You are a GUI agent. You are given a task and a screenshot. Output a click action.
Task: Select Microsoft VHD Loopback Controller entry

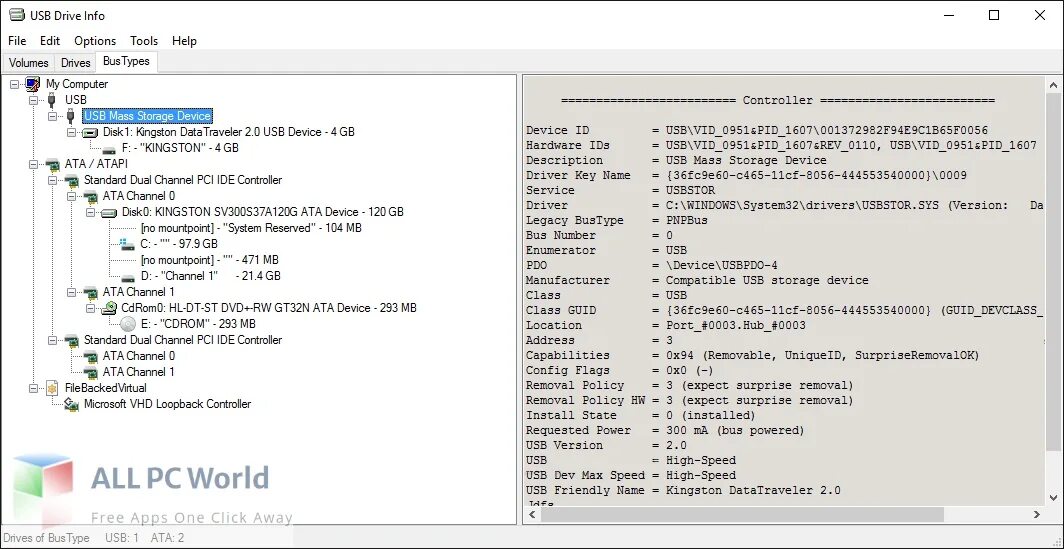tap(167, 404)
